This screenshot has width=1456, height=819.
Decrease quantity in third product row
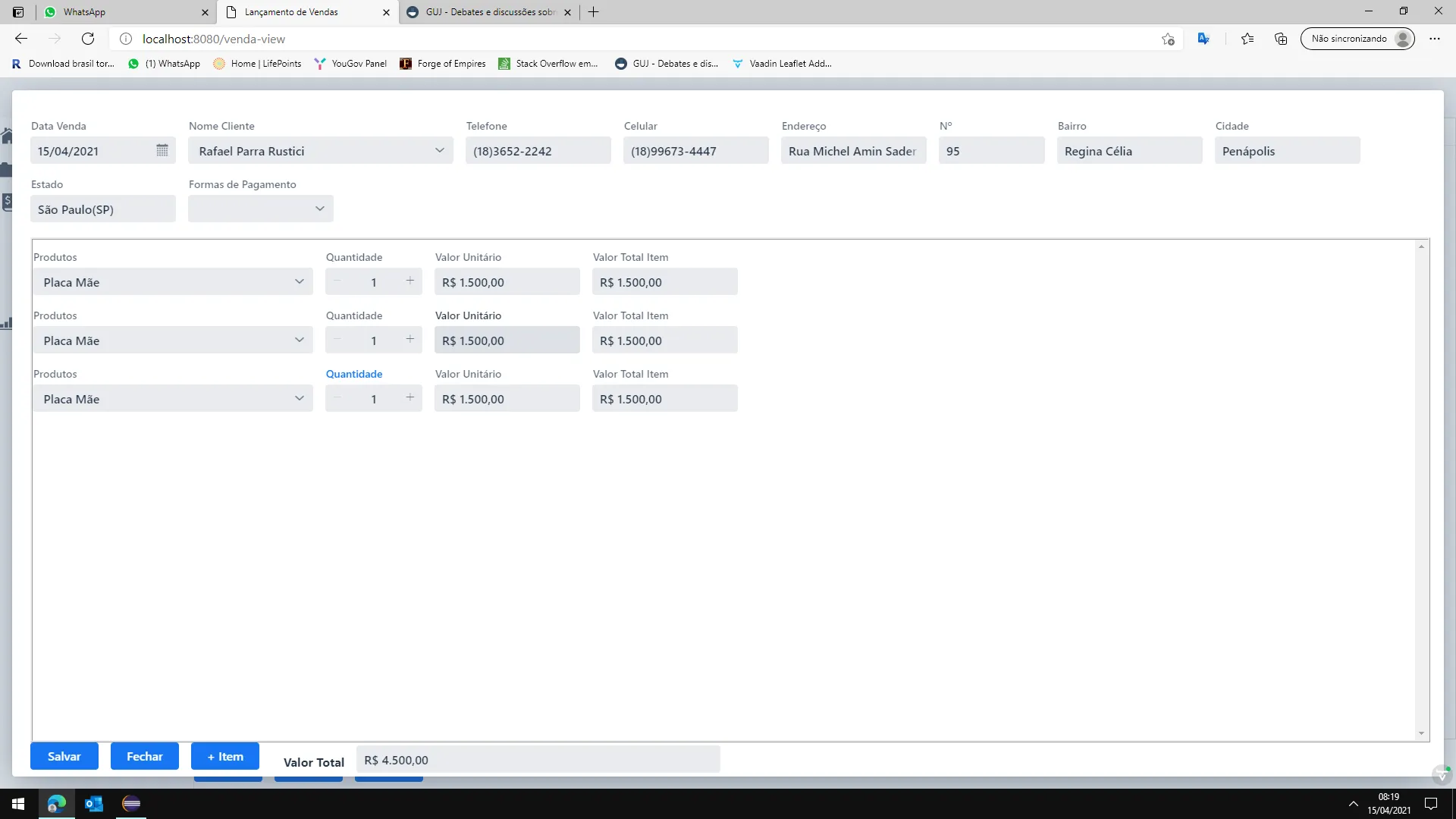(x=337, y=398)
